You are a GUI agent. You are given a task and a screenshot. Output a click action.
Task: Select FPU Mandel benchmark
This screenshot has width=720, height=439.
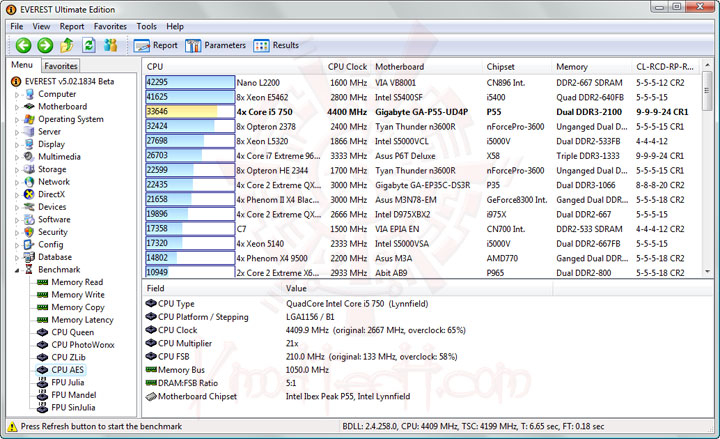pos(73,395)
